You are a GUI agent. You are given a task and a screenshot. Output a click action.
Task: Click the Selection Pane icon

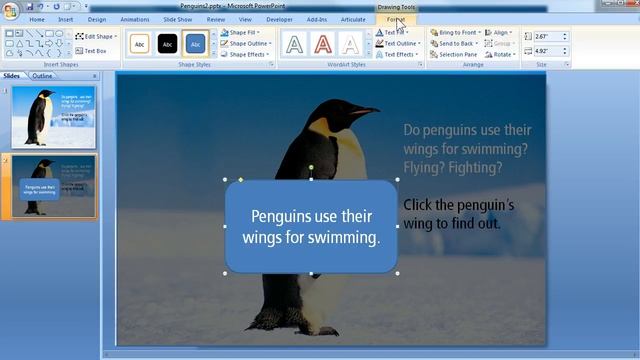[434, 54]
